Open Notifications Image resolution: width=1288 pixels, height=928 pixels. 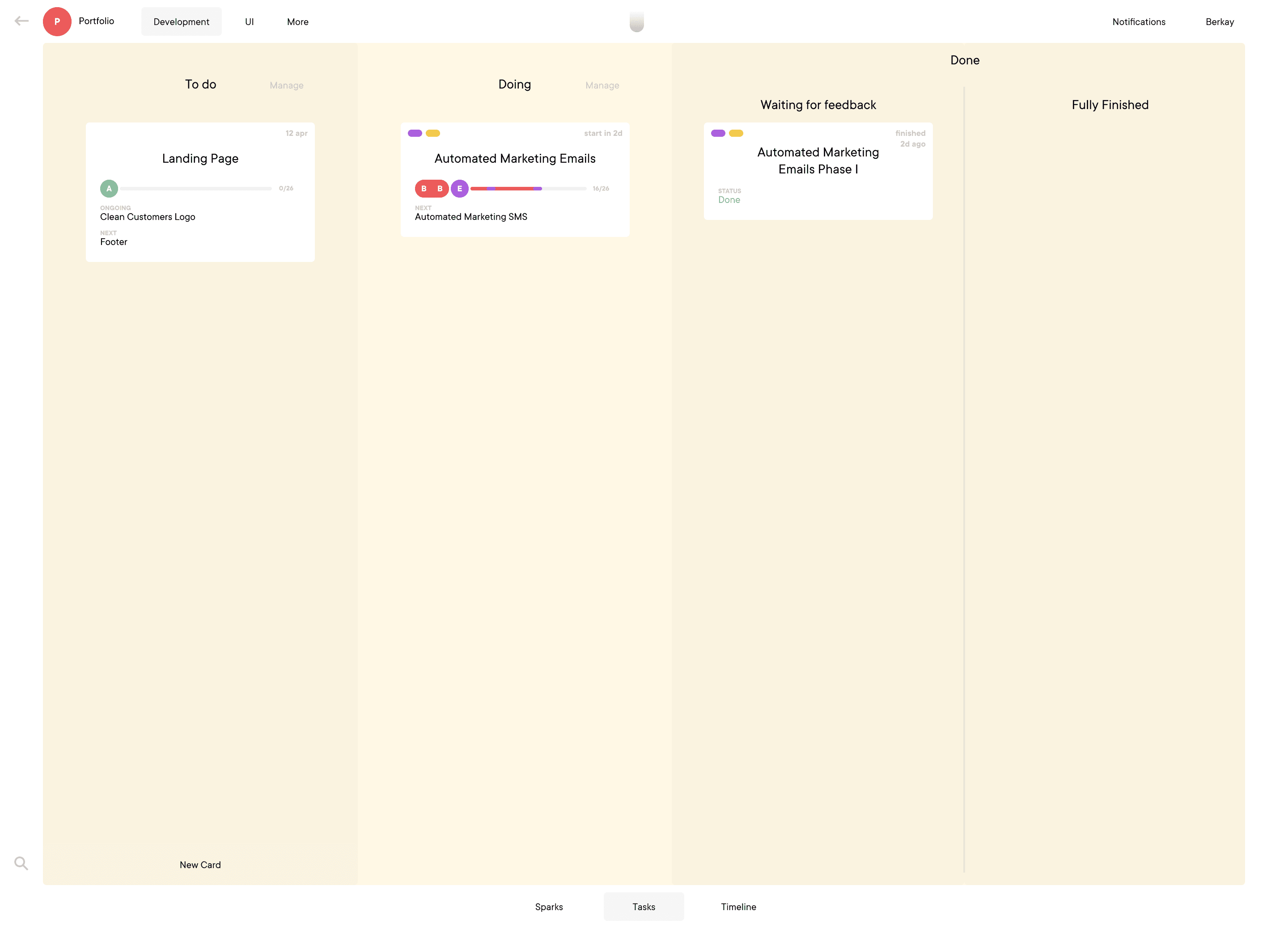(x=1139, y=21)
